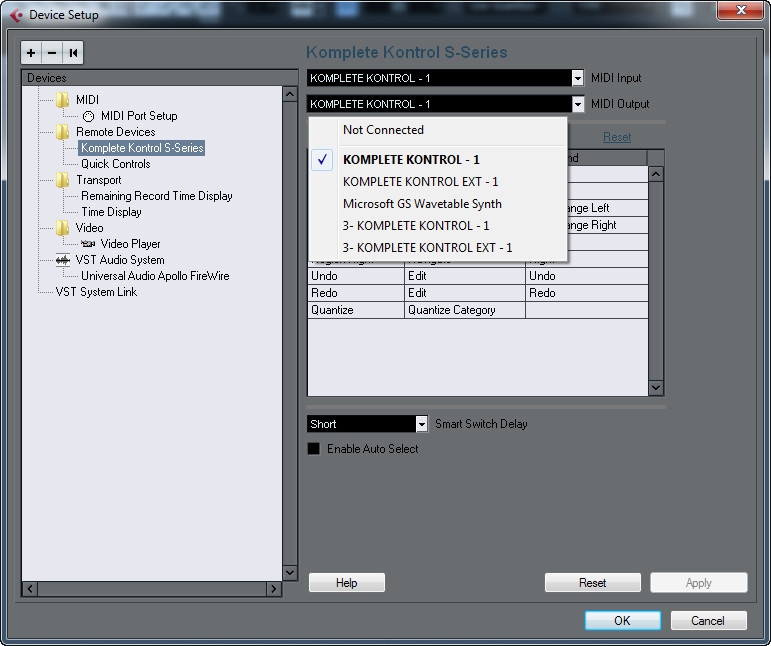
Task: Click the command table scroll up arrow
Action: click(x=656, y=174)
